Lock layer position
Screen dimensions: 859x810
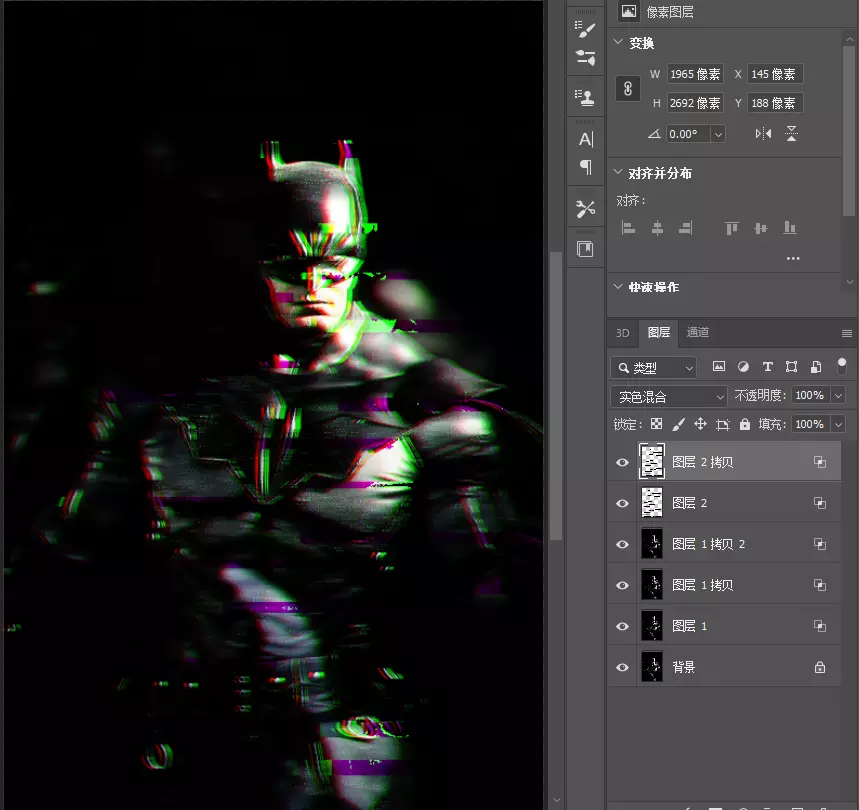(700, 424)
